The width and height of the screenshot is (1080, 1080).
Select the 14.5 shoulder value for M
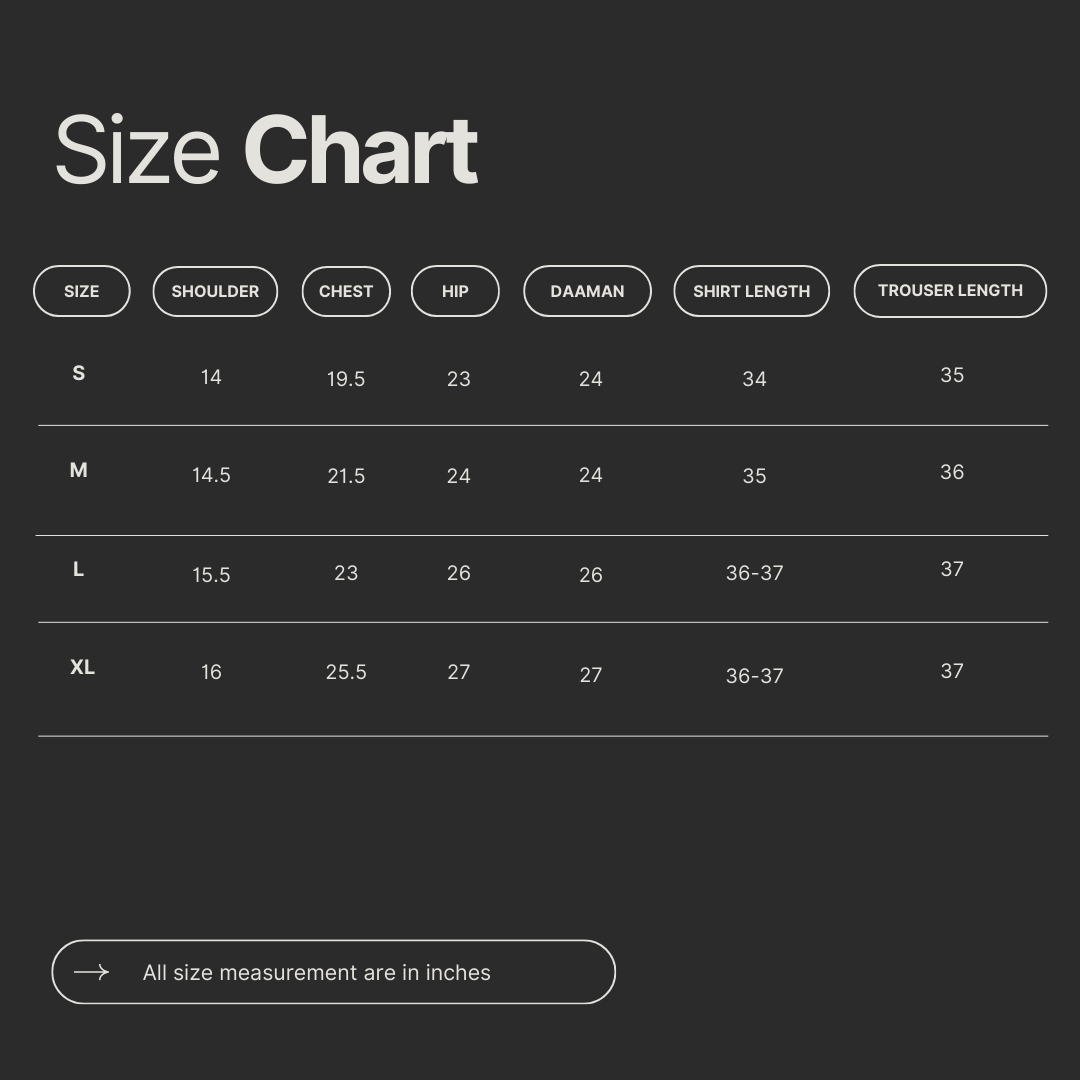pos(211,475)
